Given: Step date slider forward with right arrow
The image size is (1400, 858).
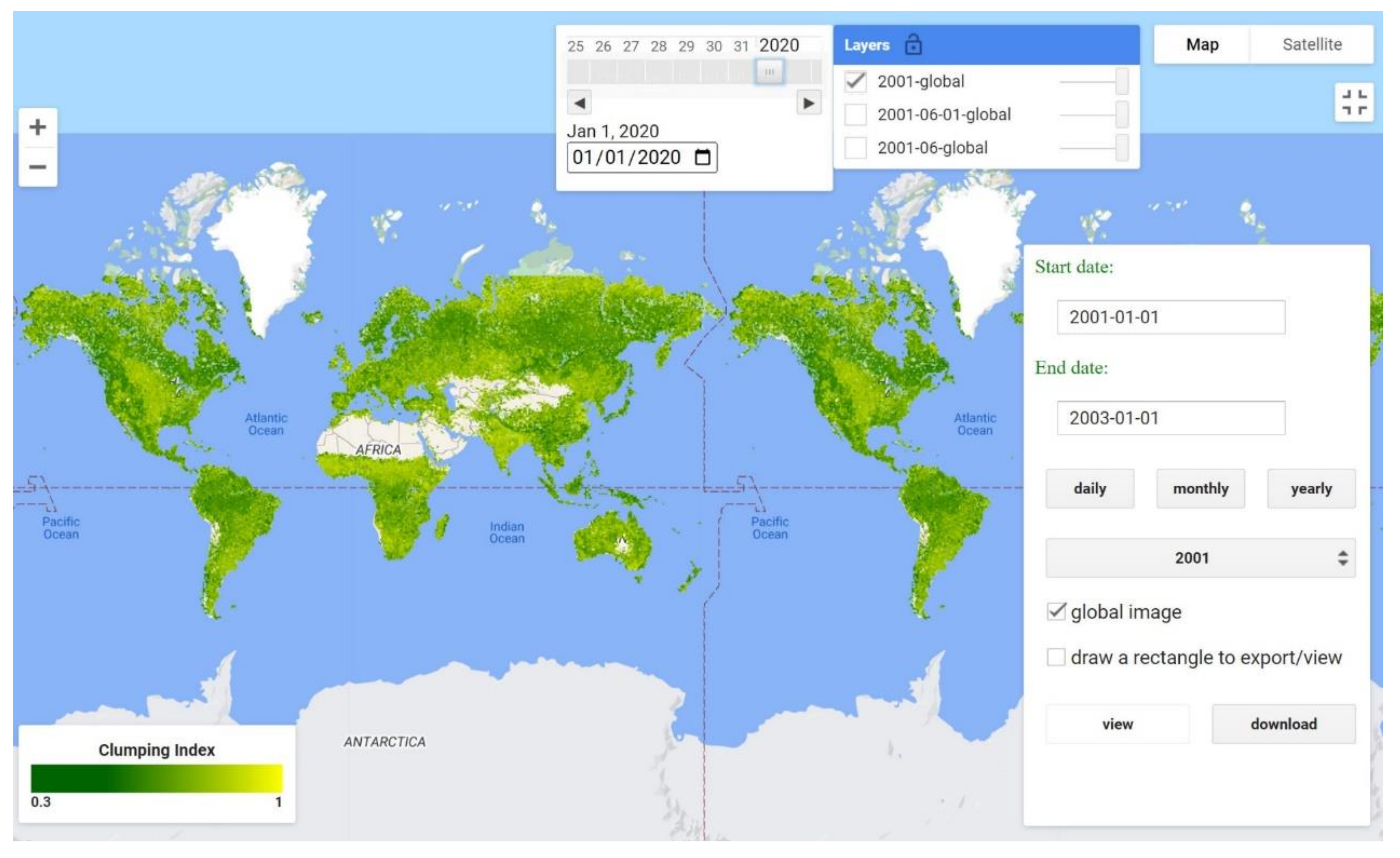Looking at the screenshot, I should (x=808, y=103).
